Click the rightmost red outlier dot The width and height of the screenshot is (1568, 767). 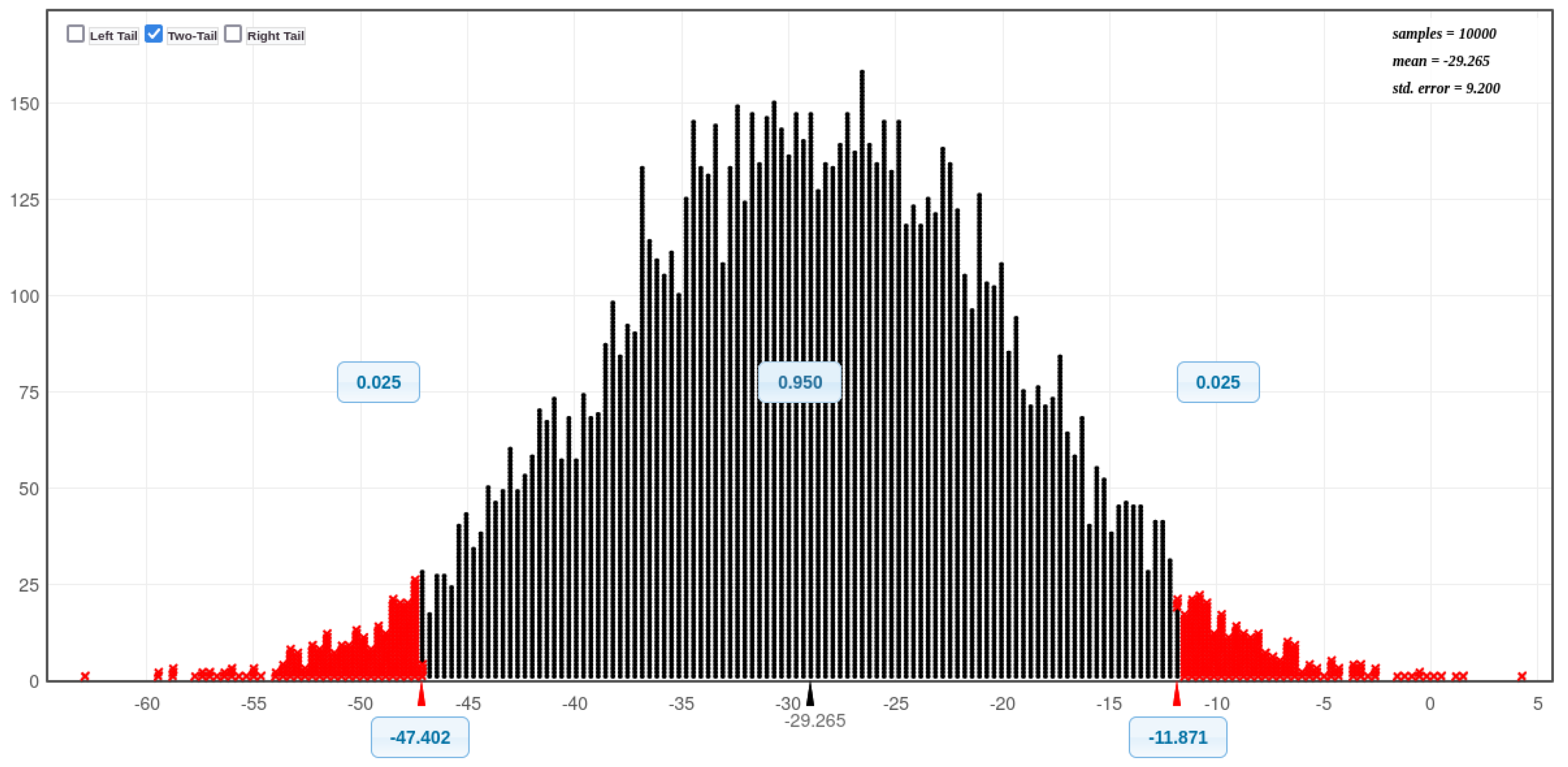pyautogui.click(x=1522, y=676)
